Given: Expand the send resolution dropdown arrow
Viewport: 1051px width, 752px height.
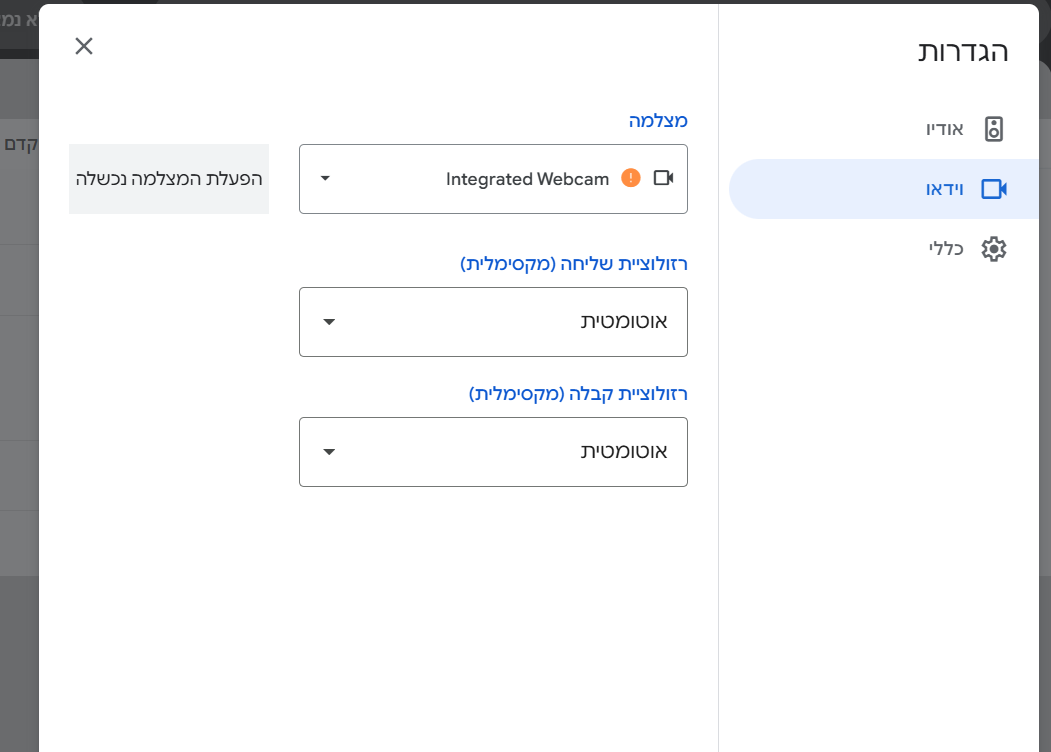Looking at the screenshot, I should click(329, 322).
